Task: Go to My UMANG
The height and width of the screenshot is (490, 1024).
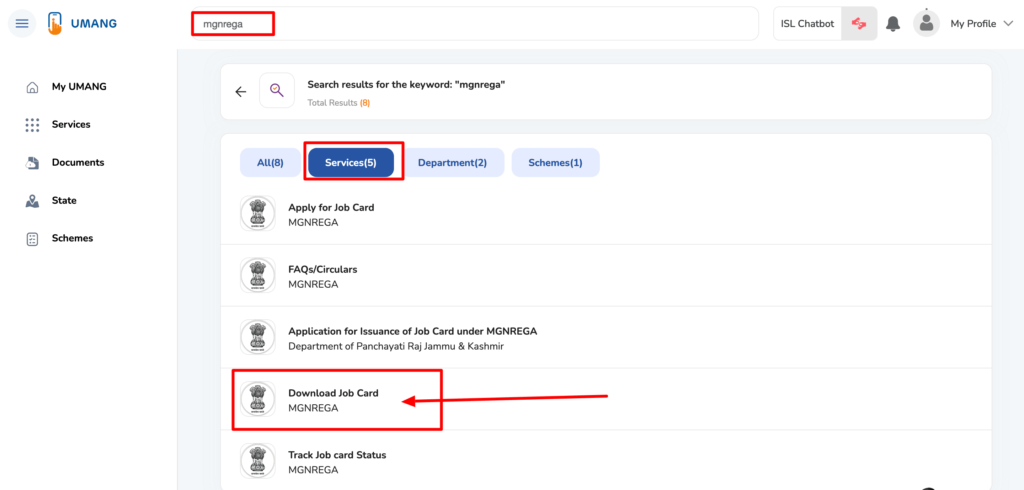Action: (79, 87)
